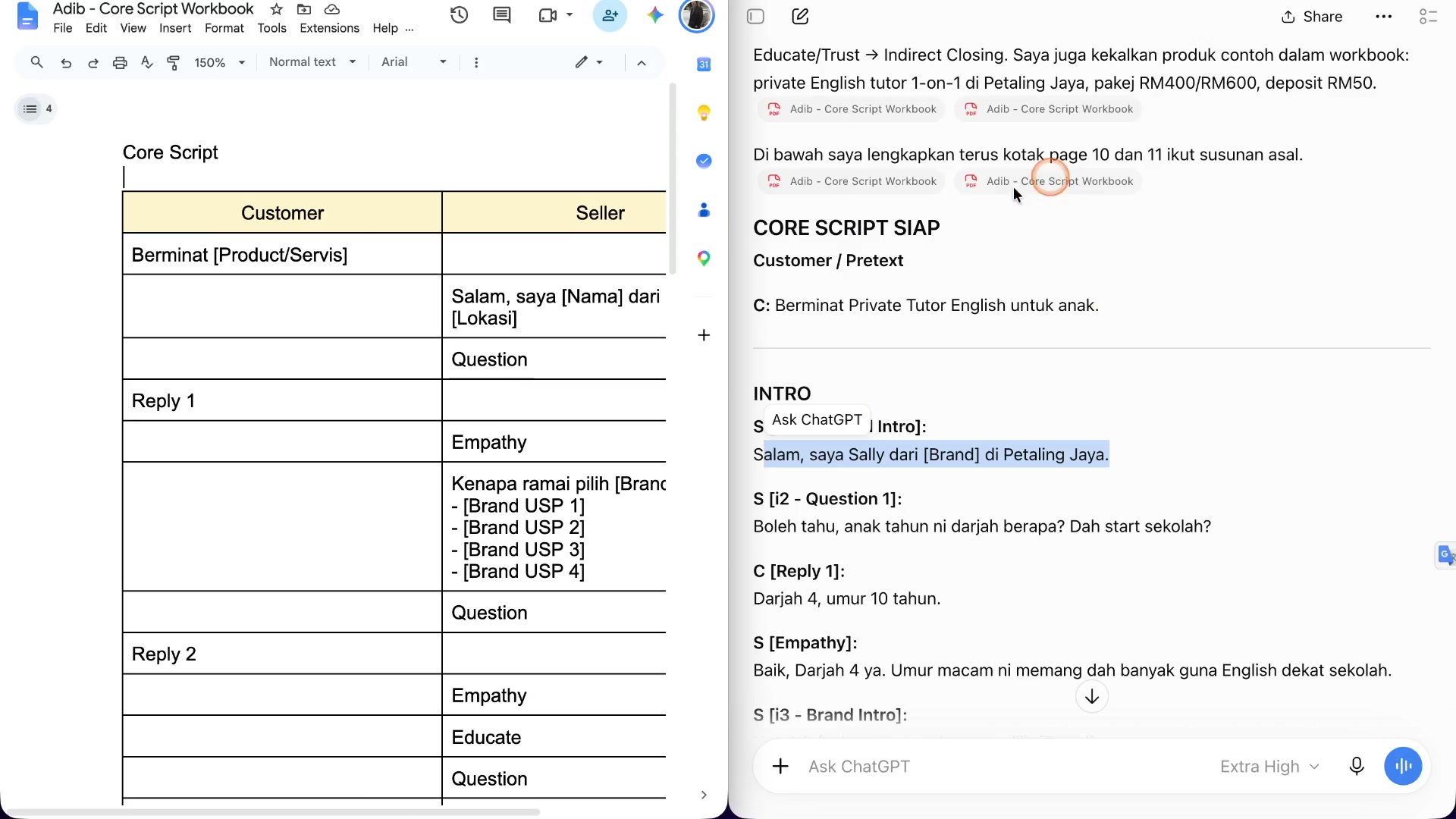
Task: Open version history clock icon
Action: [x=459, y=15]
